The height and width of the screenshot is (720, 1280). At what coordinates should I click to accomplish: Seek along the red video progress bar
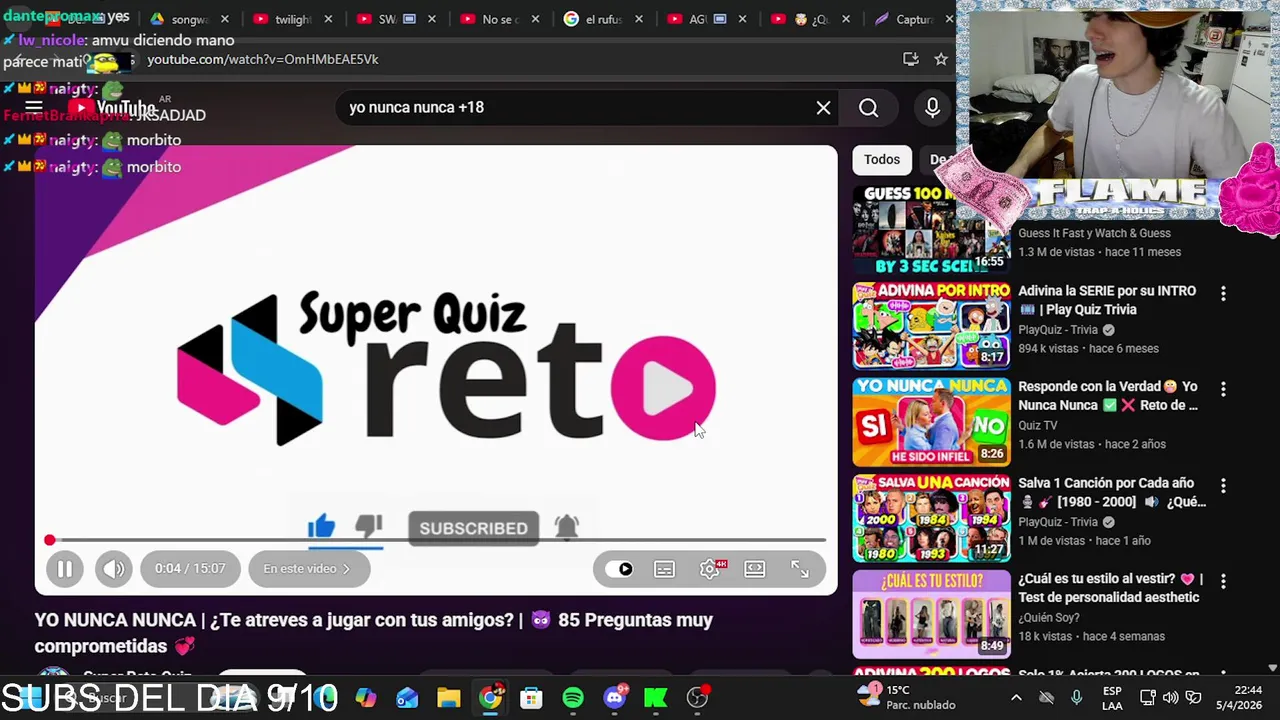436,540
